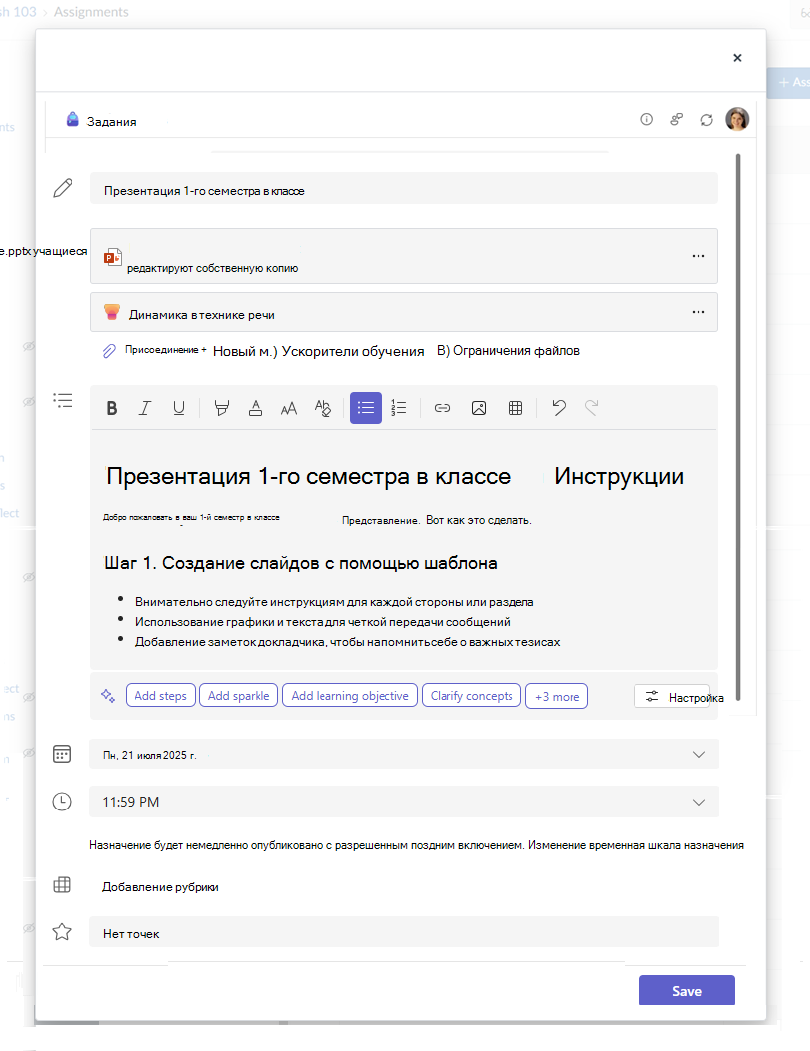Click Изменение временная шкала назначения link
810x1051 pixels.
point(636,845)
